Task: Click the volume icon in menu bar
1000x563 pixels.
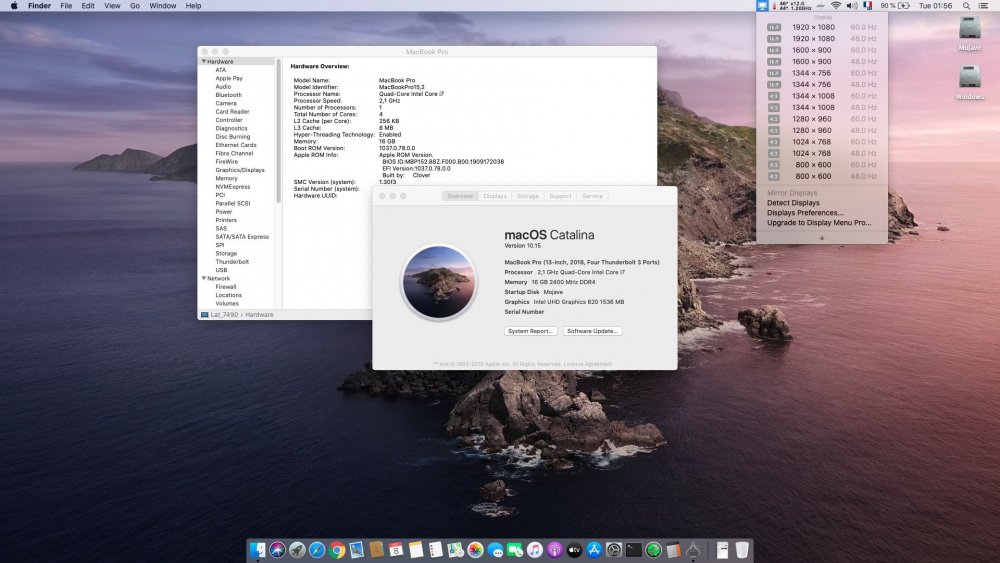Action: 851,6
